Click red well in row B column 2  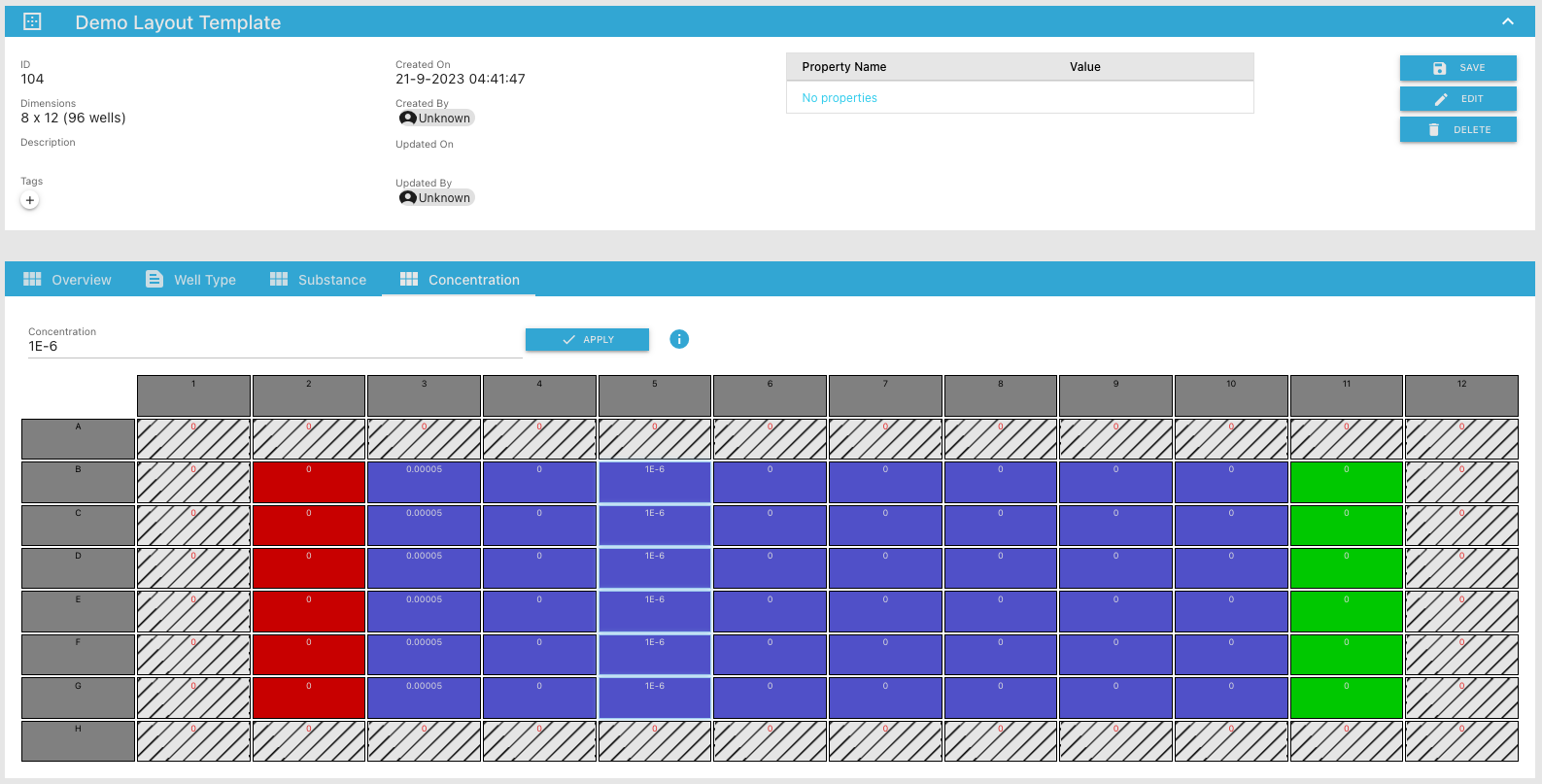(309, 482)
